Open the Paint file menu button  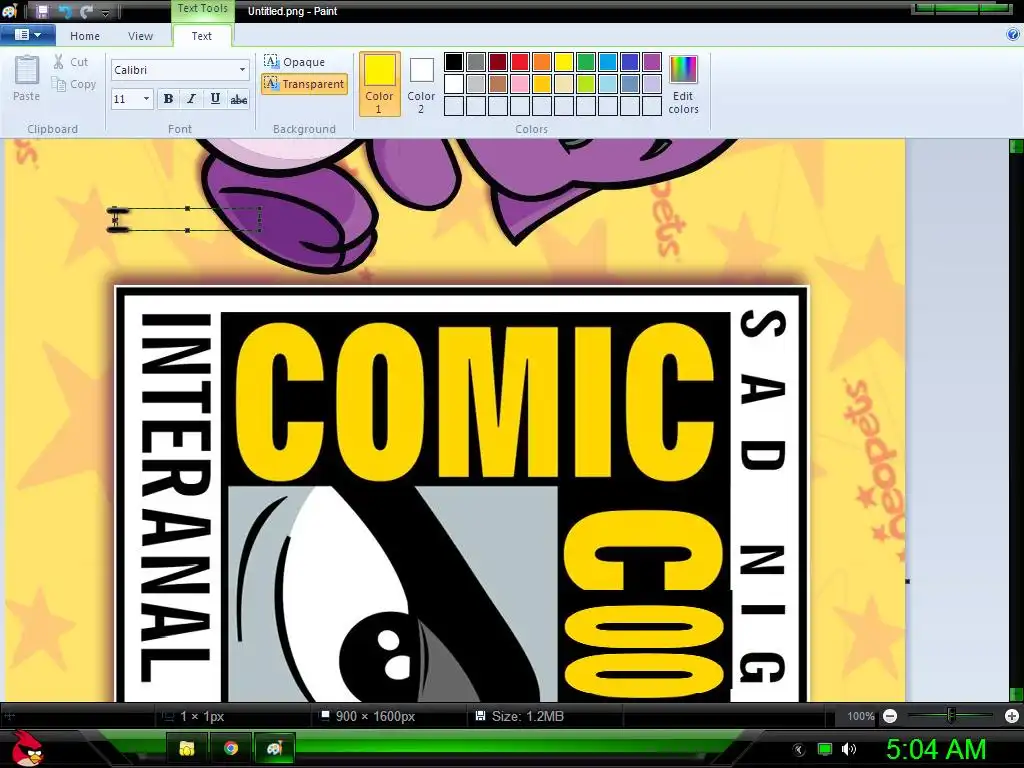tap(27, 35)
